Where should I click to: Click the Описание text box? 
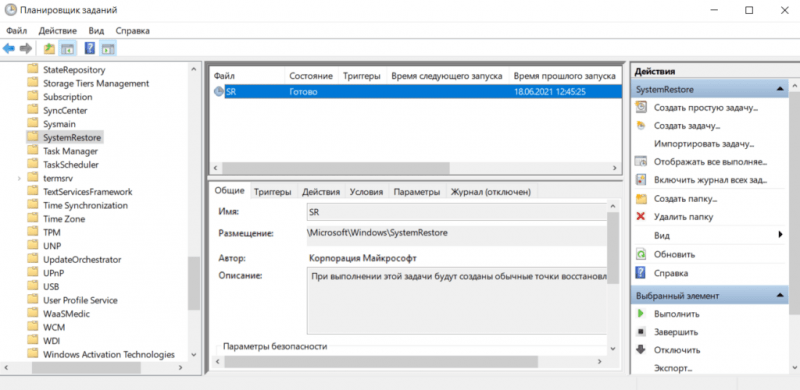pos(457,301)
